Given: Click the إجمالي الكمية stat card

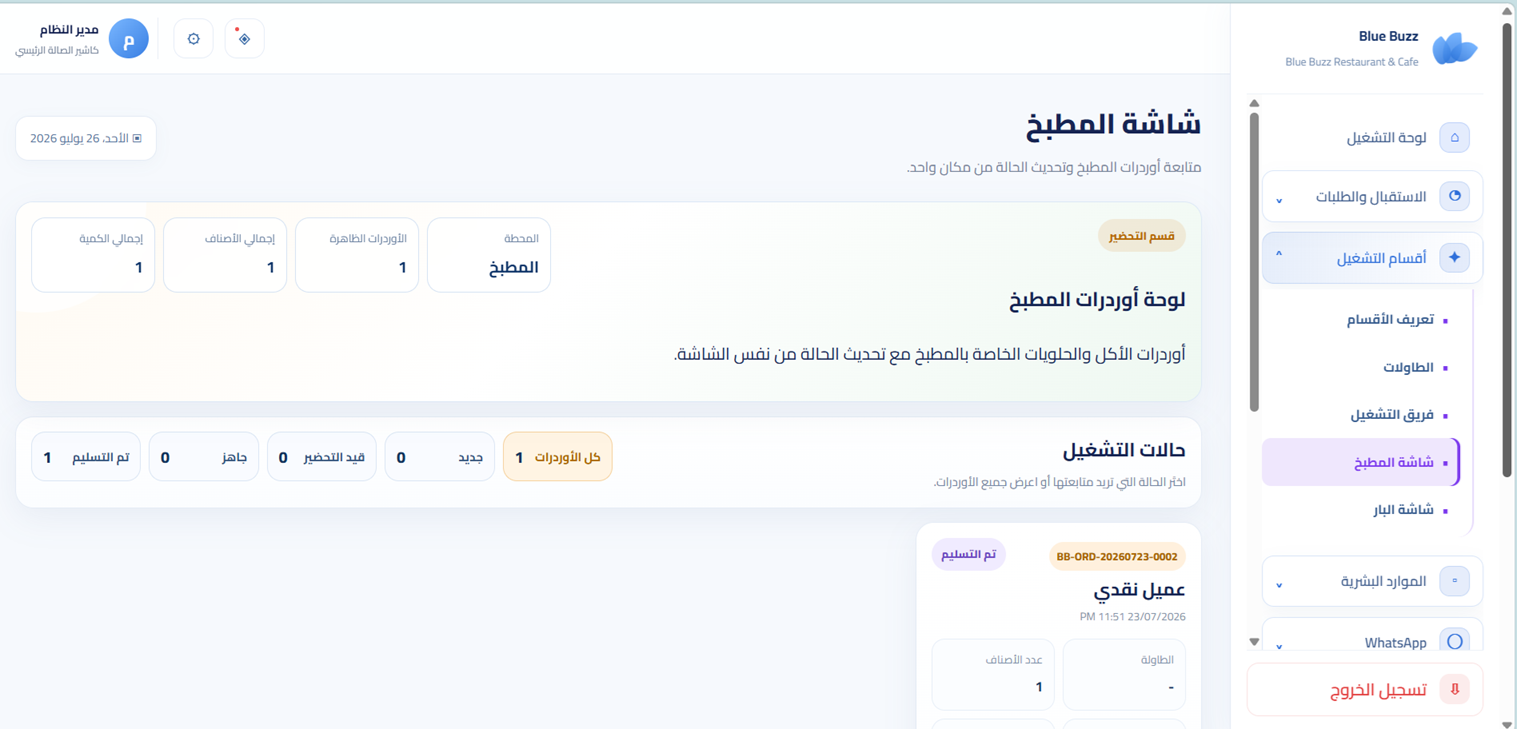Looking at the screenshot, I should coord(93,255).
